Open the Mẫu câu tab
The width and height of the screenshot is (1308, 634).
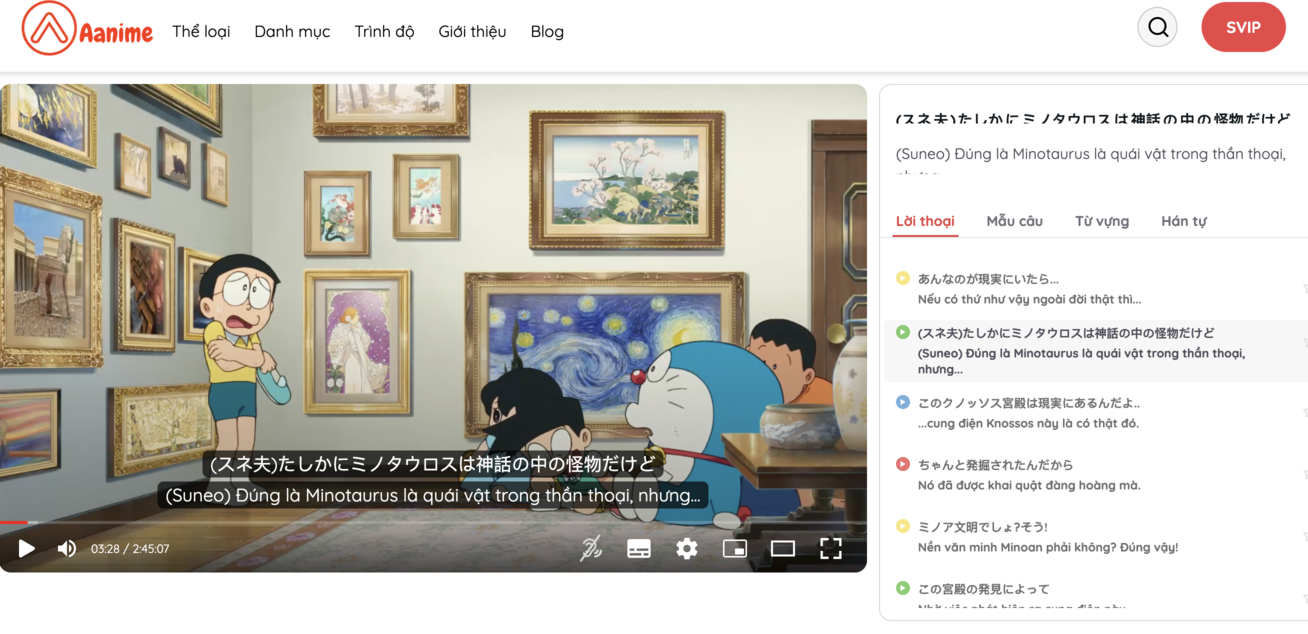pyautogui.click(x=1015, y=221)
